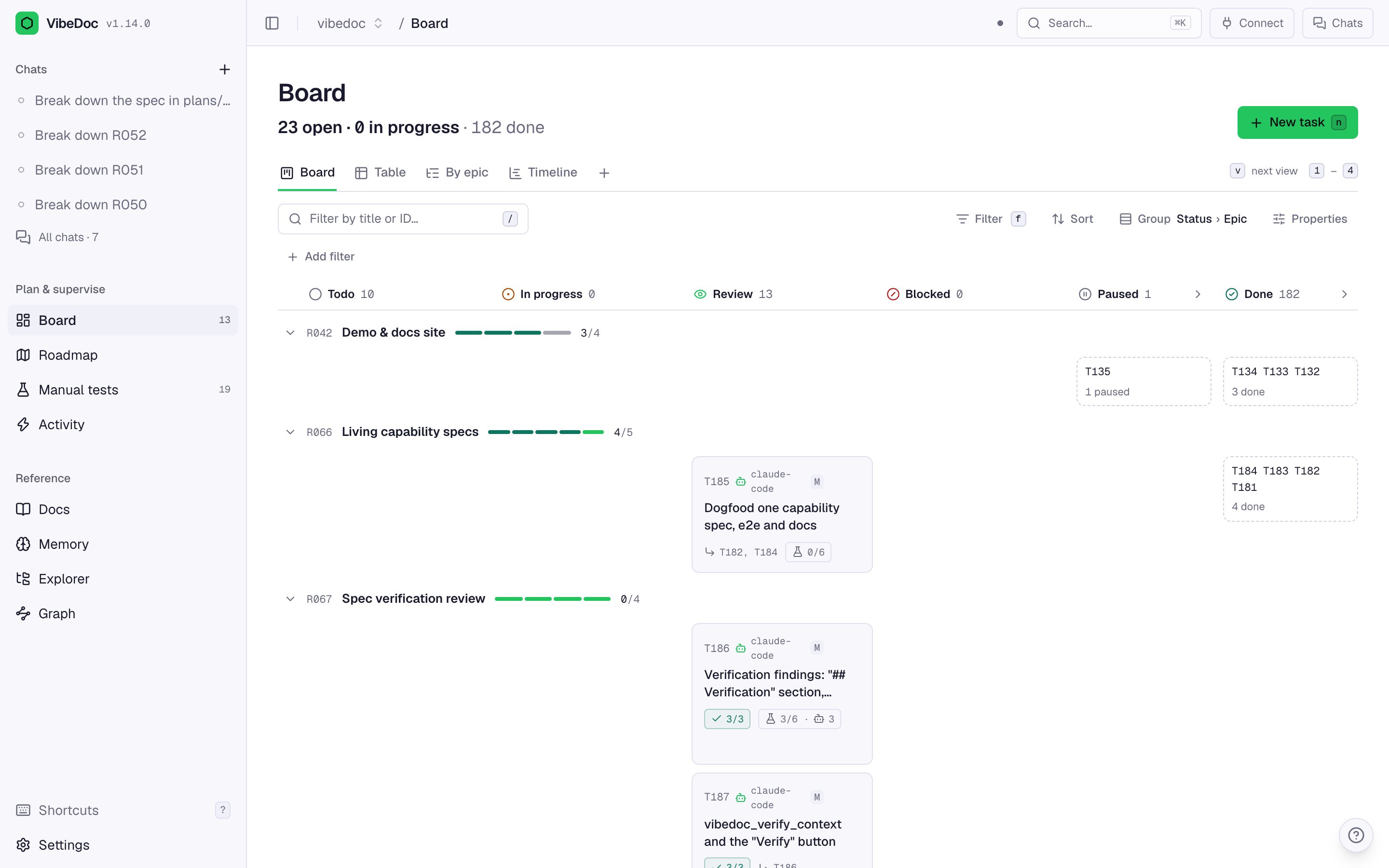Open Chats from the top bar
The width and height of the screenshot is (1389, 868).
pyautogui.click(x=1337, y=23)
